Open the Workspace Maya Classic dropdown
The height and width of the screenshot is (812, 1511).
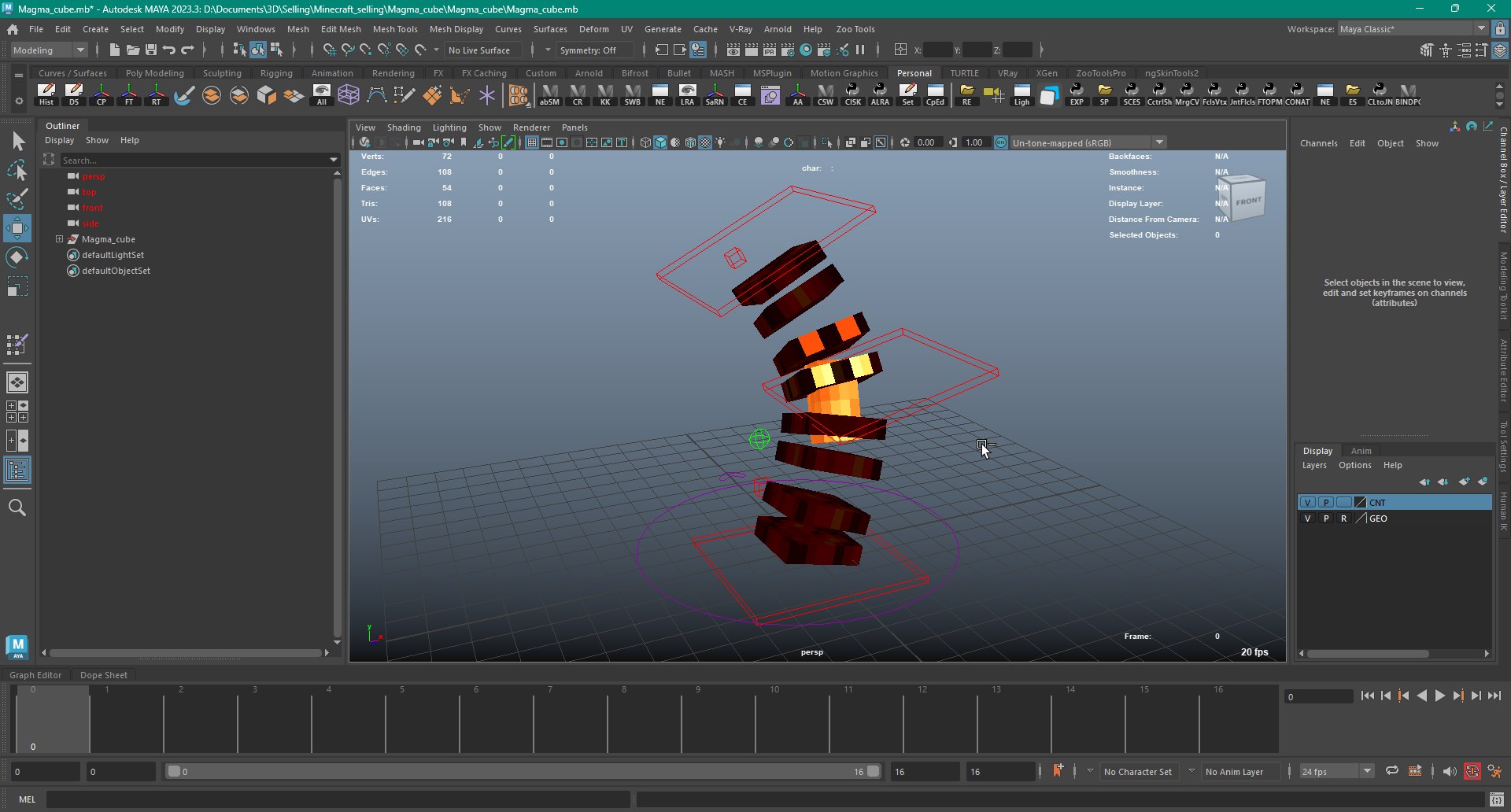tap(1413, 29)
